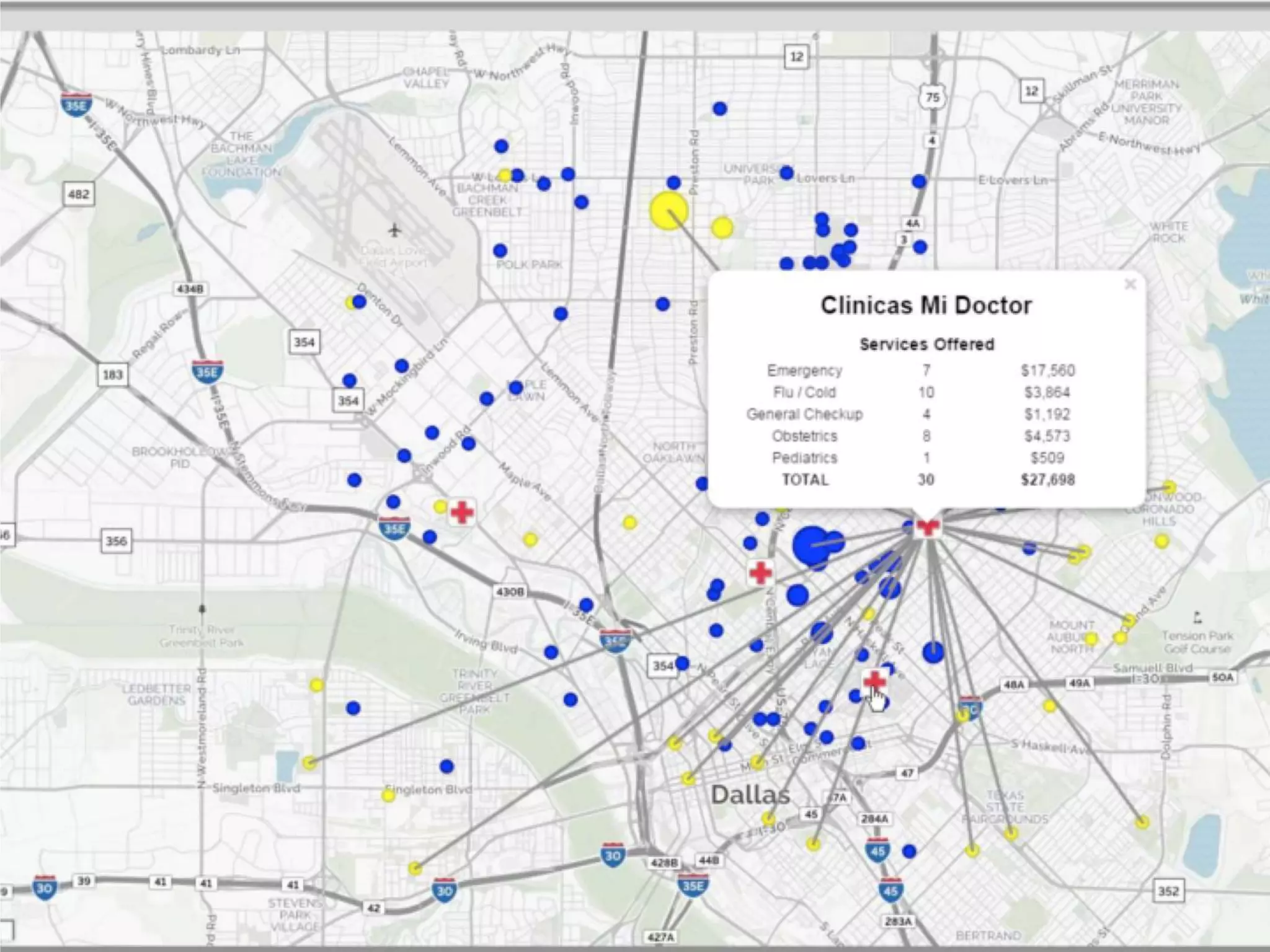Click the US 75 highway shield

pyautogui.click(x=932, y=97)
